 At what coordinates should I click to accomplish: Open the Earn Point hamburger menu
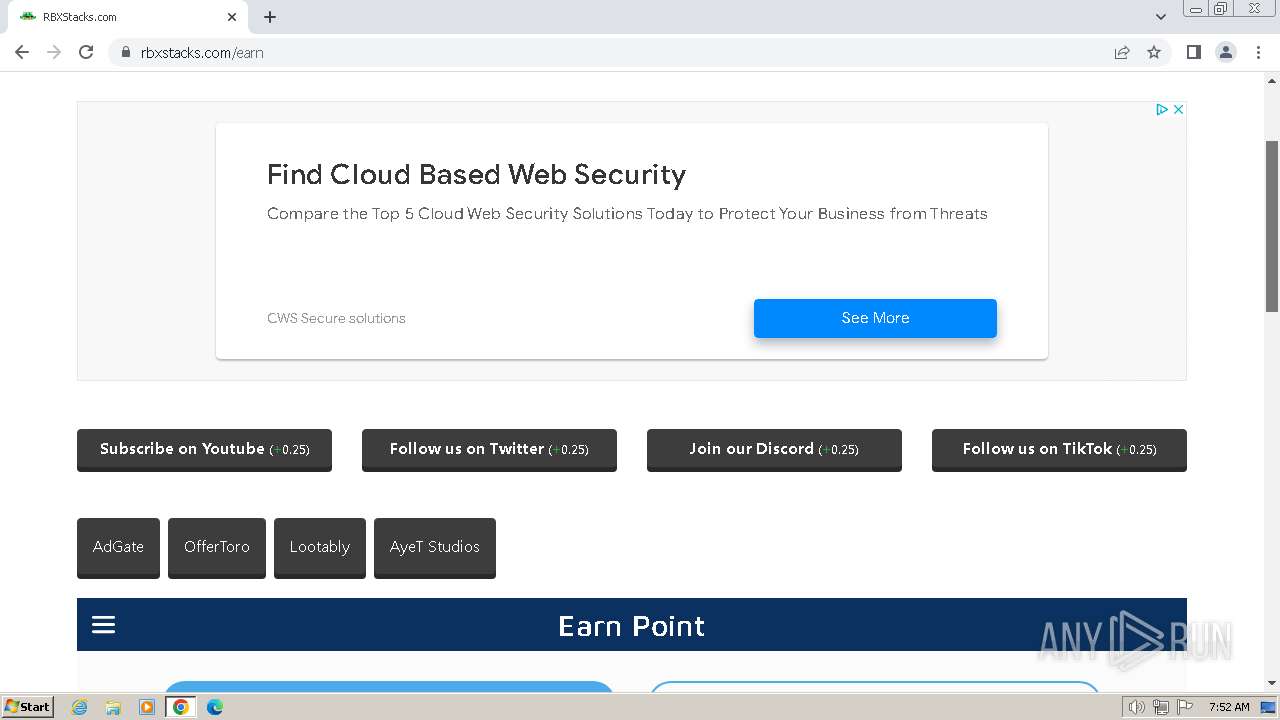(x=104, y=625)
